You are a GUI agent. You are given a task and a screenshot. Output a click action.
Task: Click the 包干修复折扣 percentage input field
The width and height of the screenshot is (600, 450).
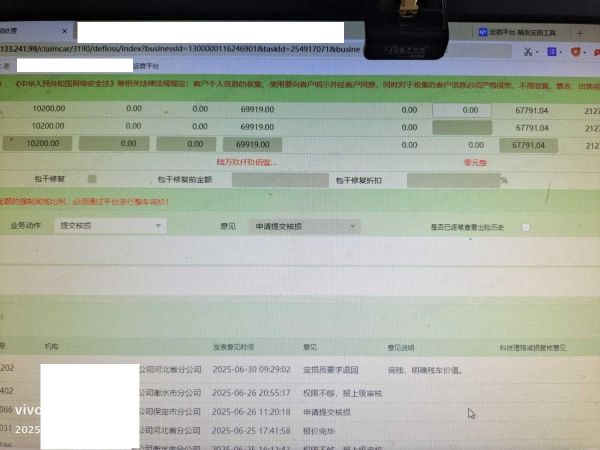[453, 180]
